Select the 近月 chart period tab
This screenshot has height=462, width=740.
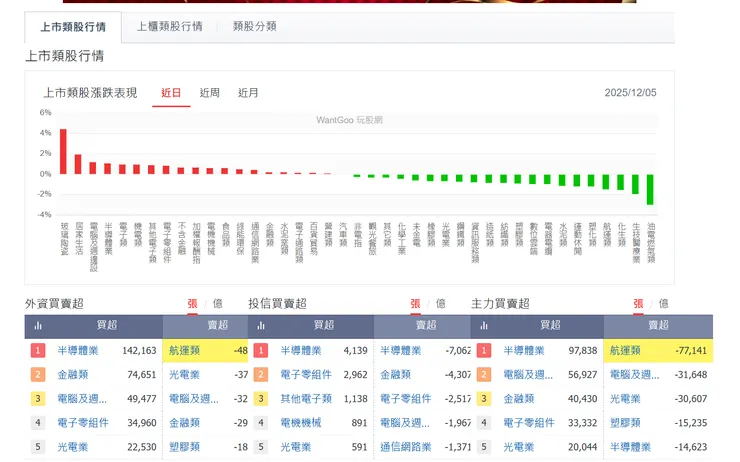pos(248,93)
